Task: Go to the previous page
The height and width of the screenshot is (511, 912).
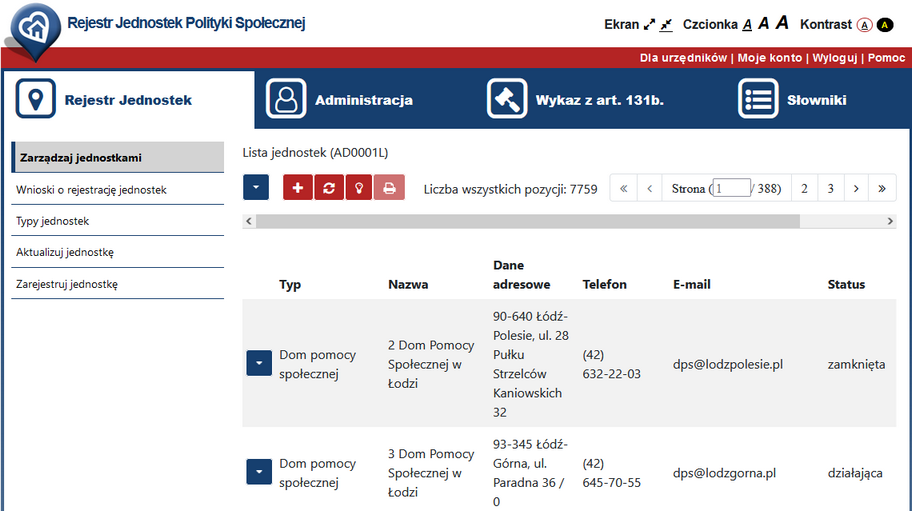Action: point(650,188)
